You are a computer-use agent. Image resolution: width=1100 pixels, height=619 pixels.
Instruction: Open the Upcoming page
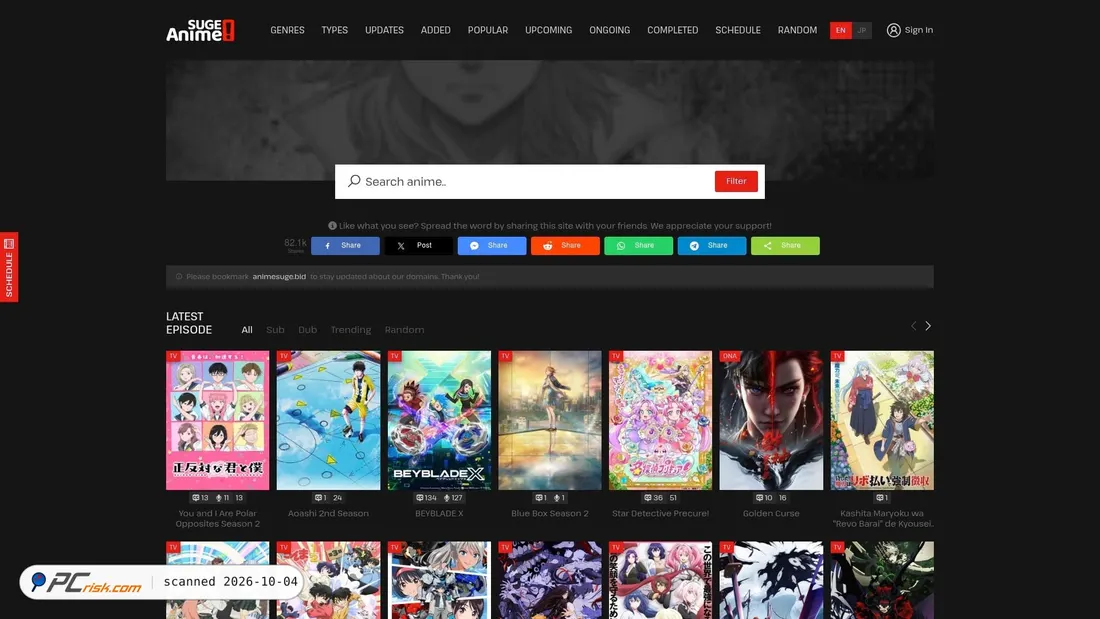point(549,30)
